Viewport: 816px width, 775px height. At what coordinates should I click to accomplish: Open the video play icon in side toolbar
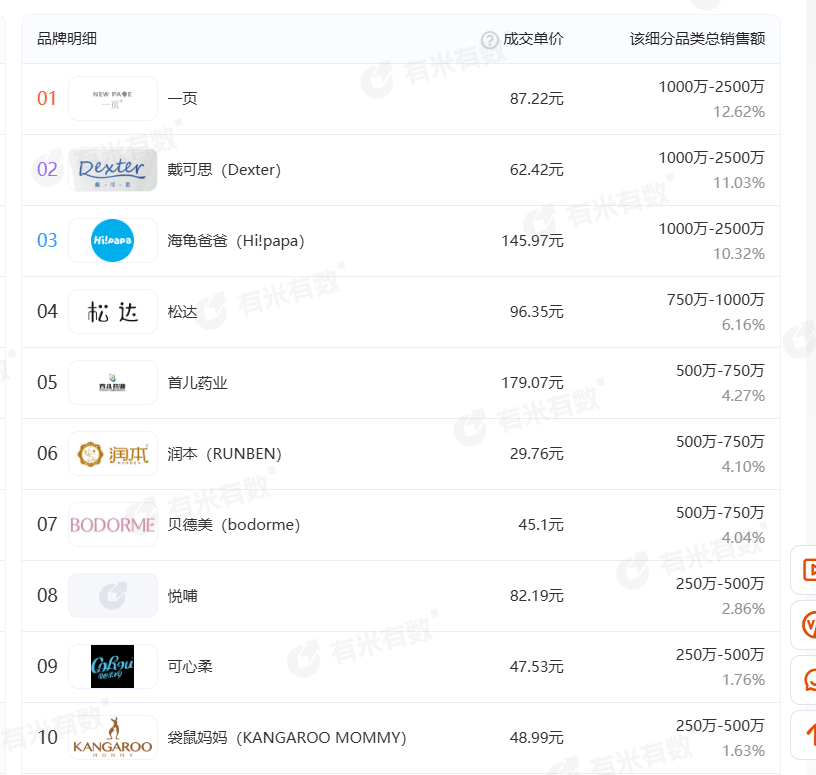pyautogui.click(x=809, y=569)
